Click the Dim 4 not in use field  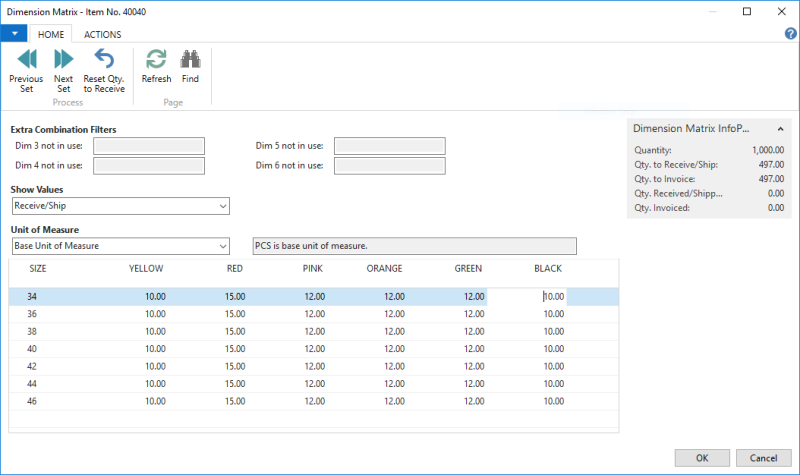149,166
